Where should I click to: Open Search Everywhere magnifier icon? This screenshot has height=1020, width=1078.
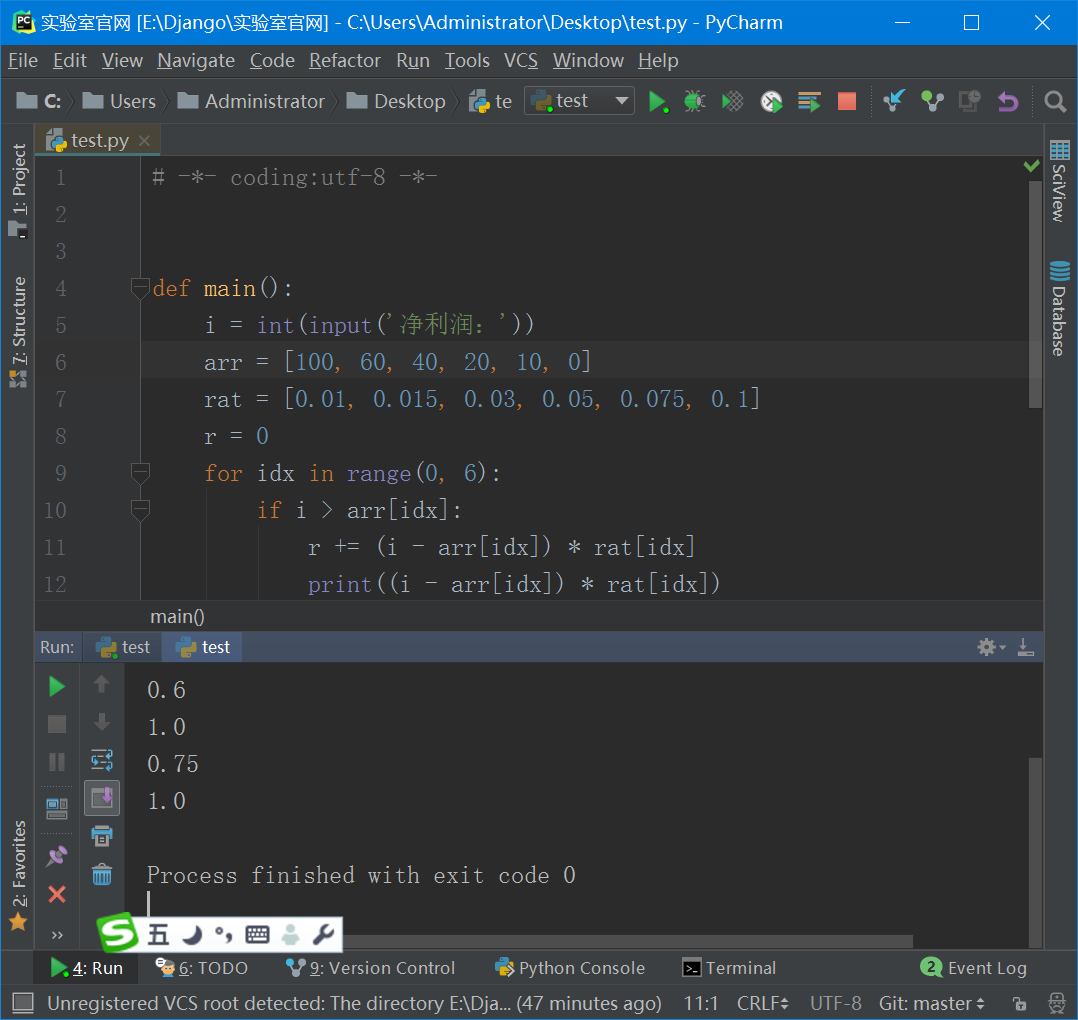1055,102
